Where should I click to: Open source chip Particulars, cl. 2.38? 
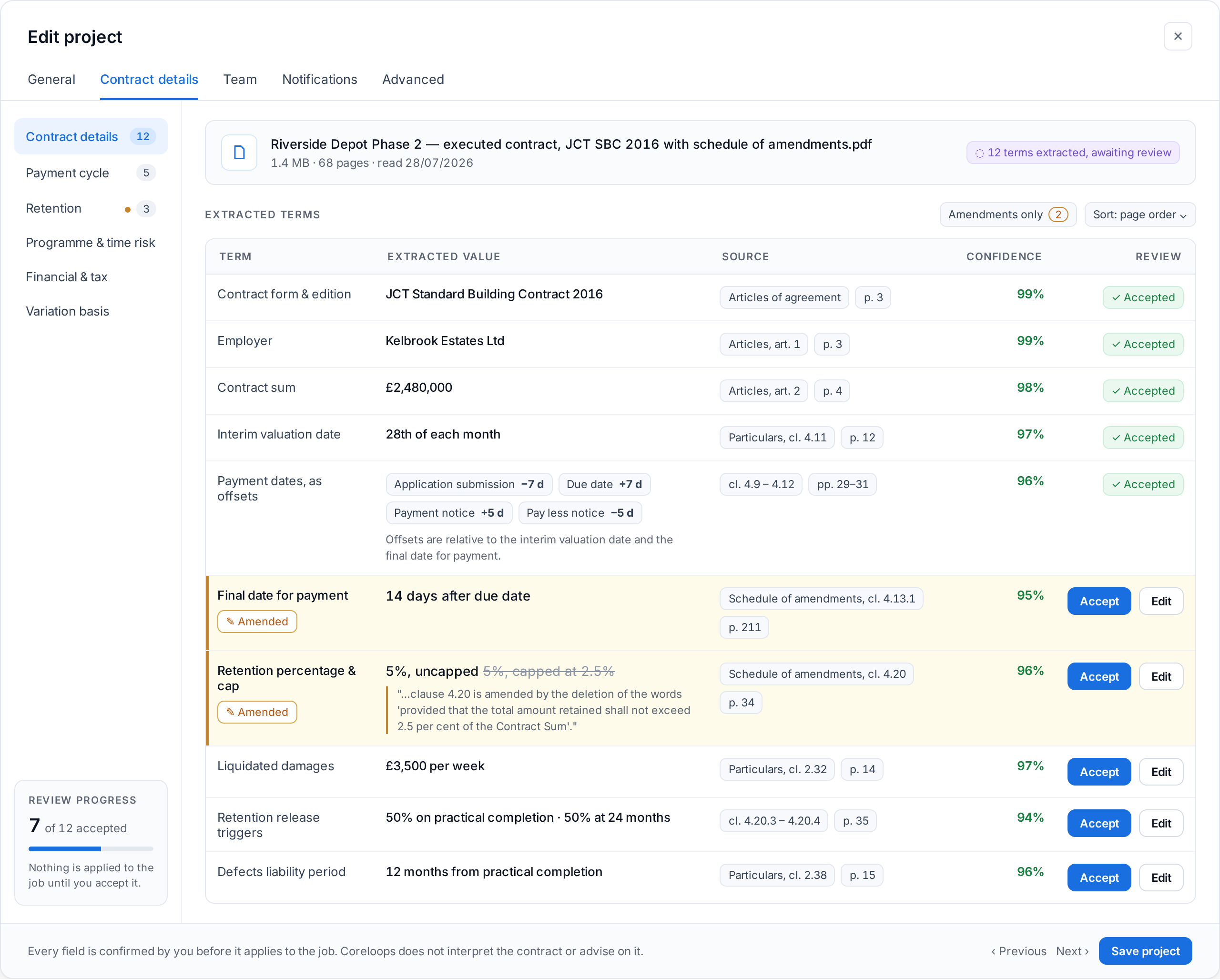pos(777,875)
